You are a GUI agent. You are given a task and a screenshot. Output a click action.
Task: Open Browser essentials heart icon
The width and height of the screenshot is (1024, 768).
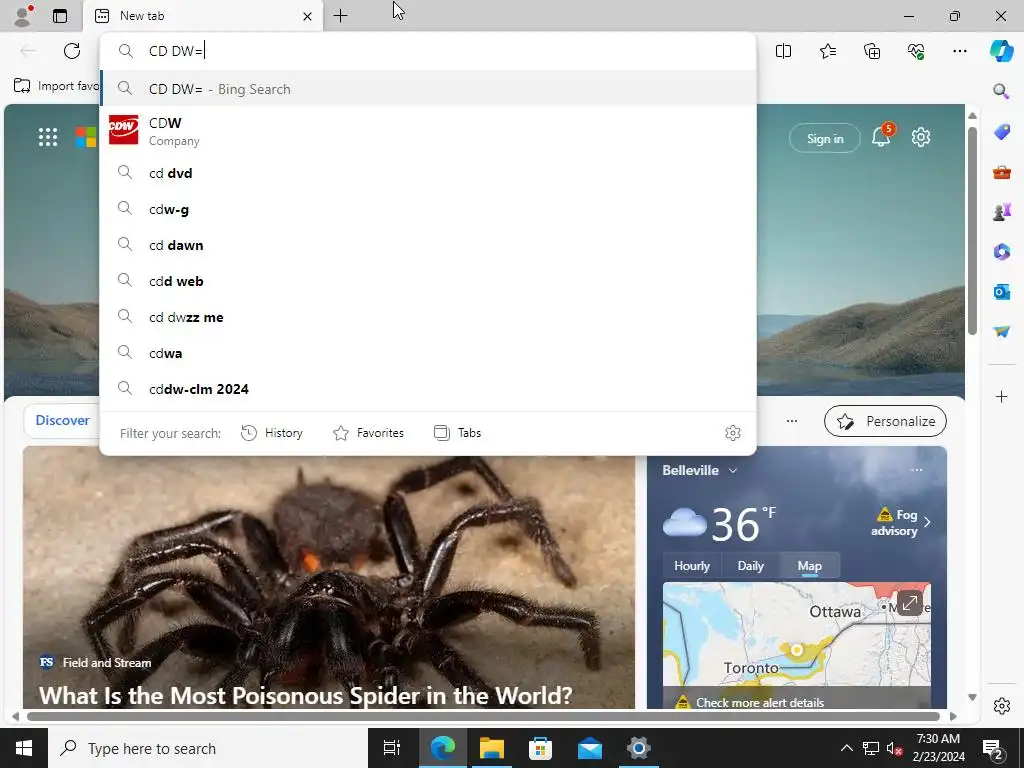pos(916,51)
